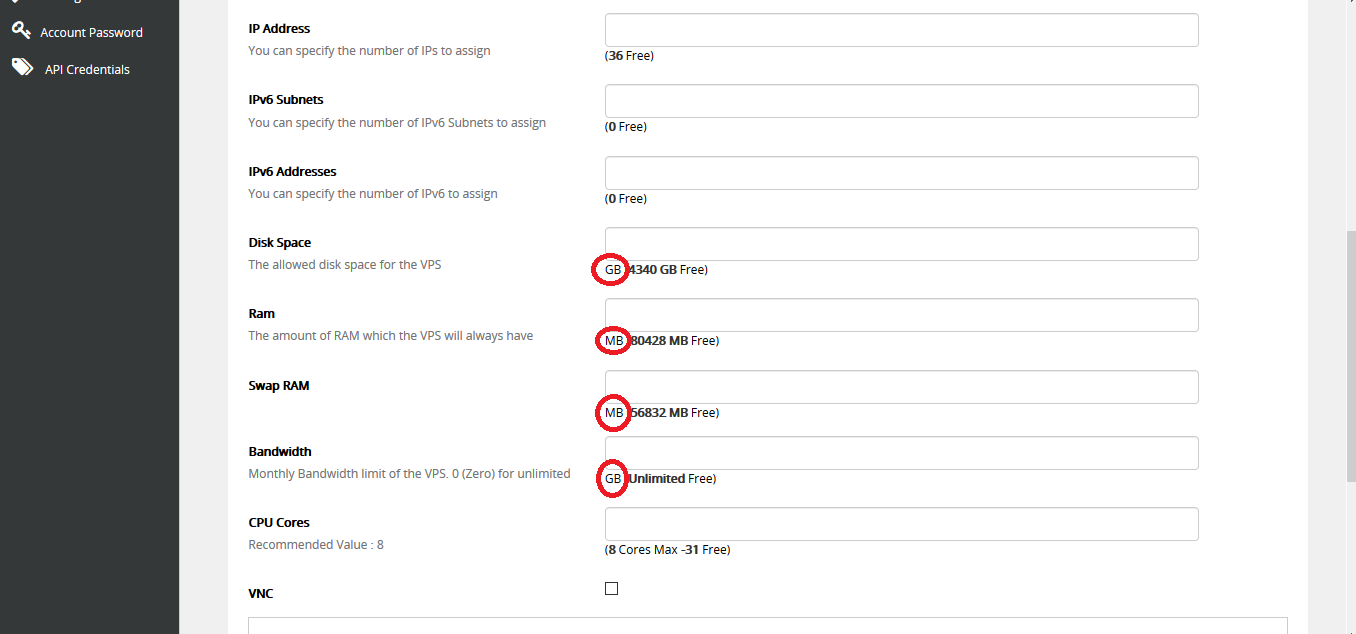This screenshot has width=1356, height=634.
Task: Click the MB unit label under Swap RAM
Action: (x=614, y=413)
